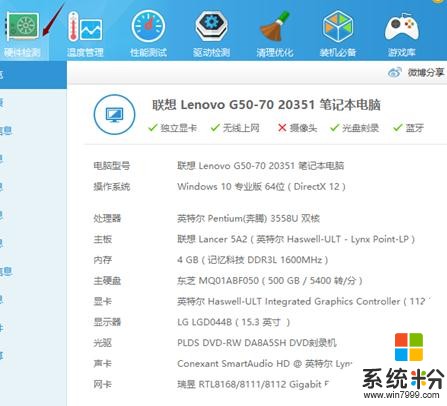Click the 联想 Lenovo G50-70 model value in table
Screen dimensions: 447x406
[x=260, y=166]
